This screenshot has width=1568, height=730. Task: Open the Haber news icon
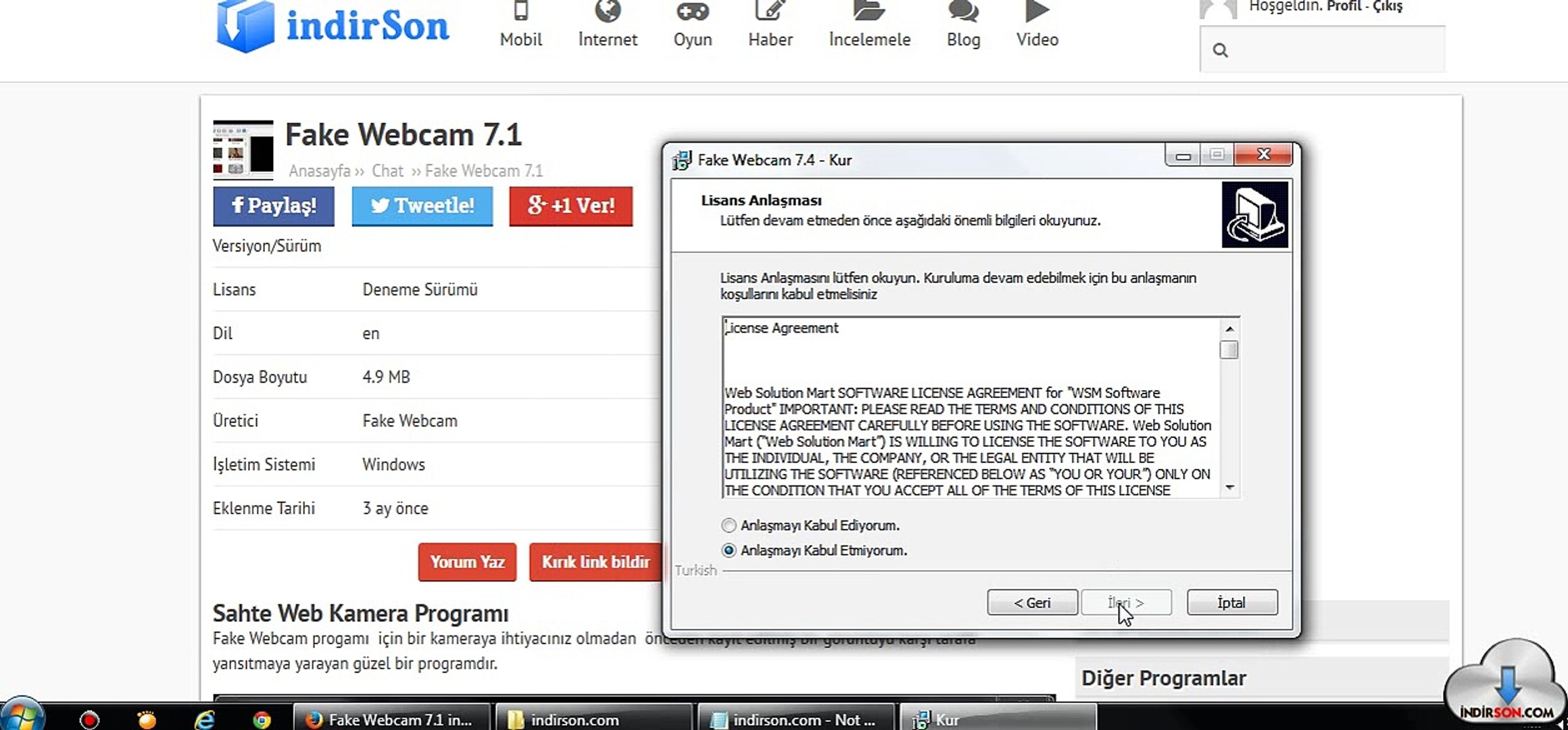[770, 10]
